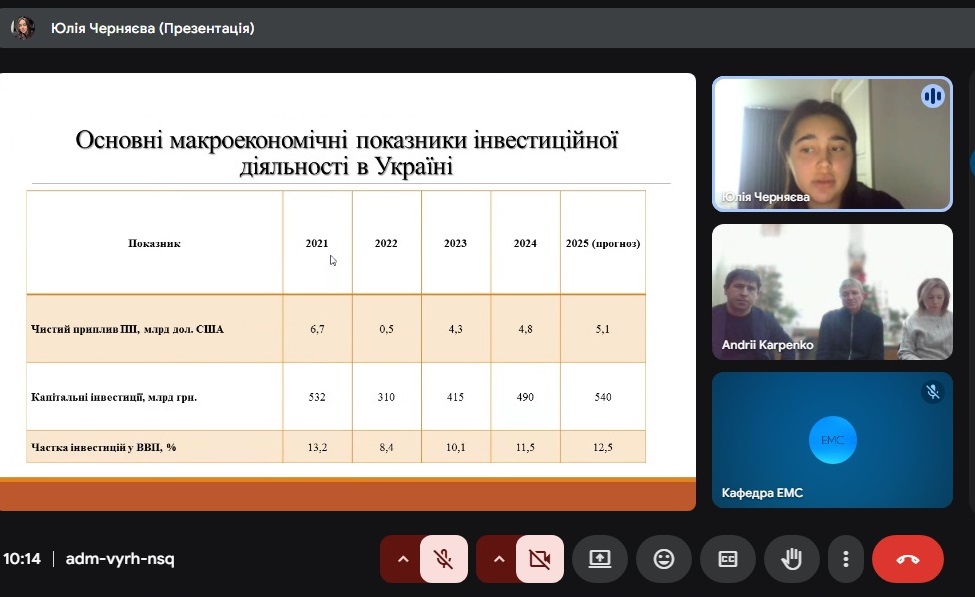Open the three-dot more options menu
This screenshot has height=597, width=975.
point(846,559)
